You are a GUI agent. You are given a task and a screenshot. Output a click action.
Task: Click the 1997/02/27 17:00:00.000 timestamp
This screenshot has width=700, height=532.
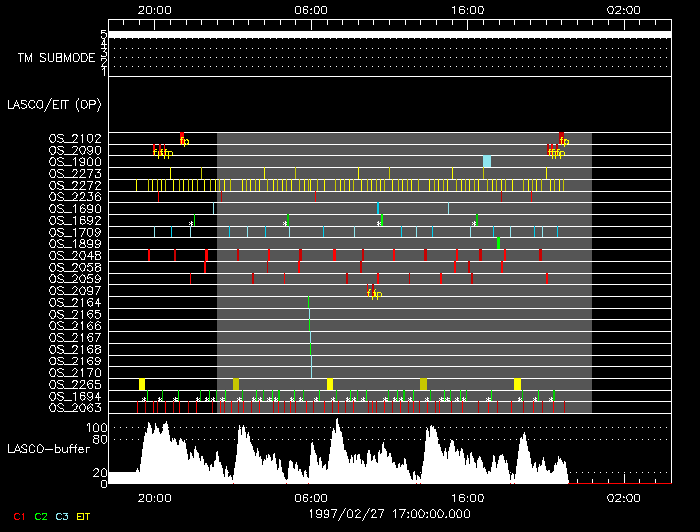pyautogui.click(x=389, y=512)
